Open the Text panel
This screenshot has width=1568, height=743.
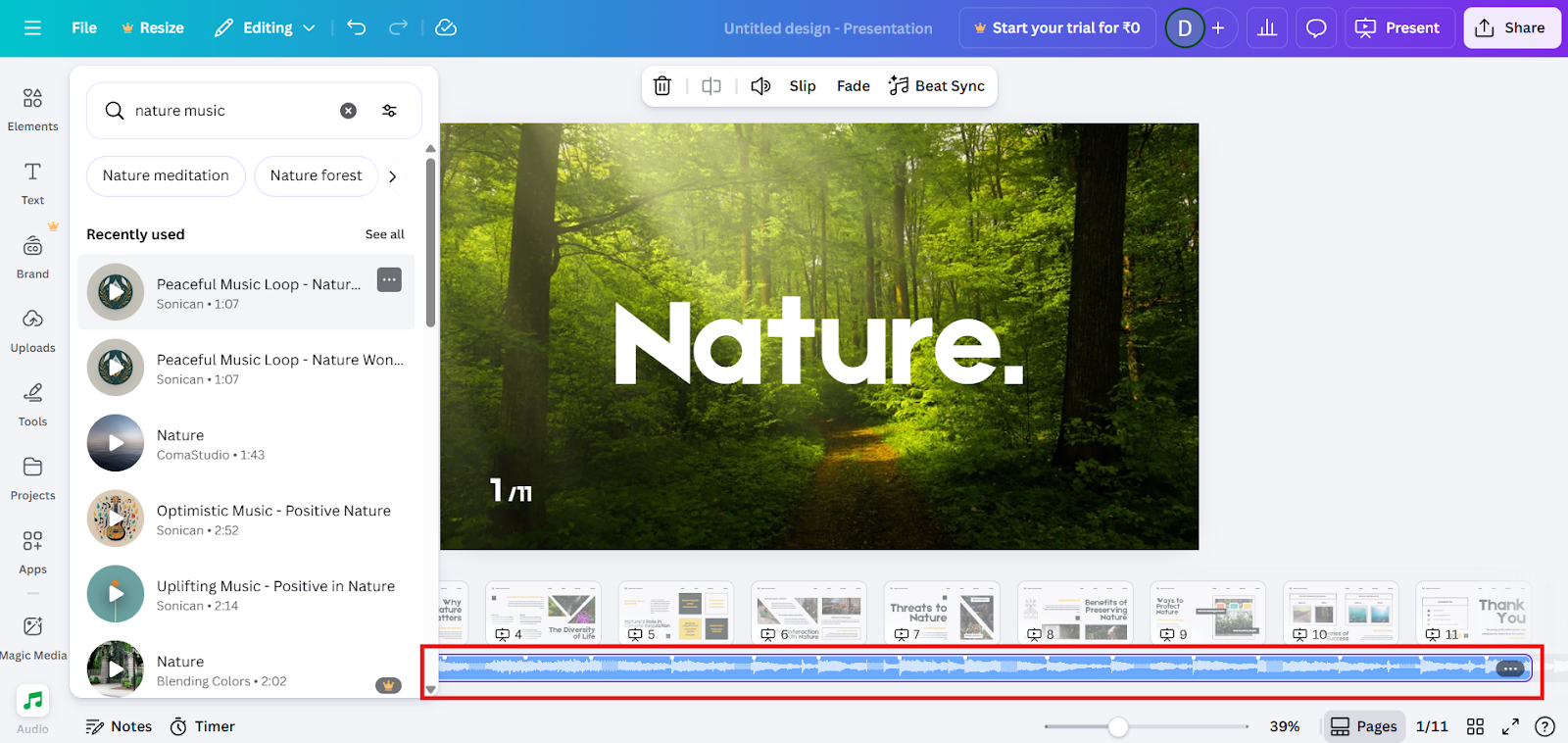(x=32, y=183)
